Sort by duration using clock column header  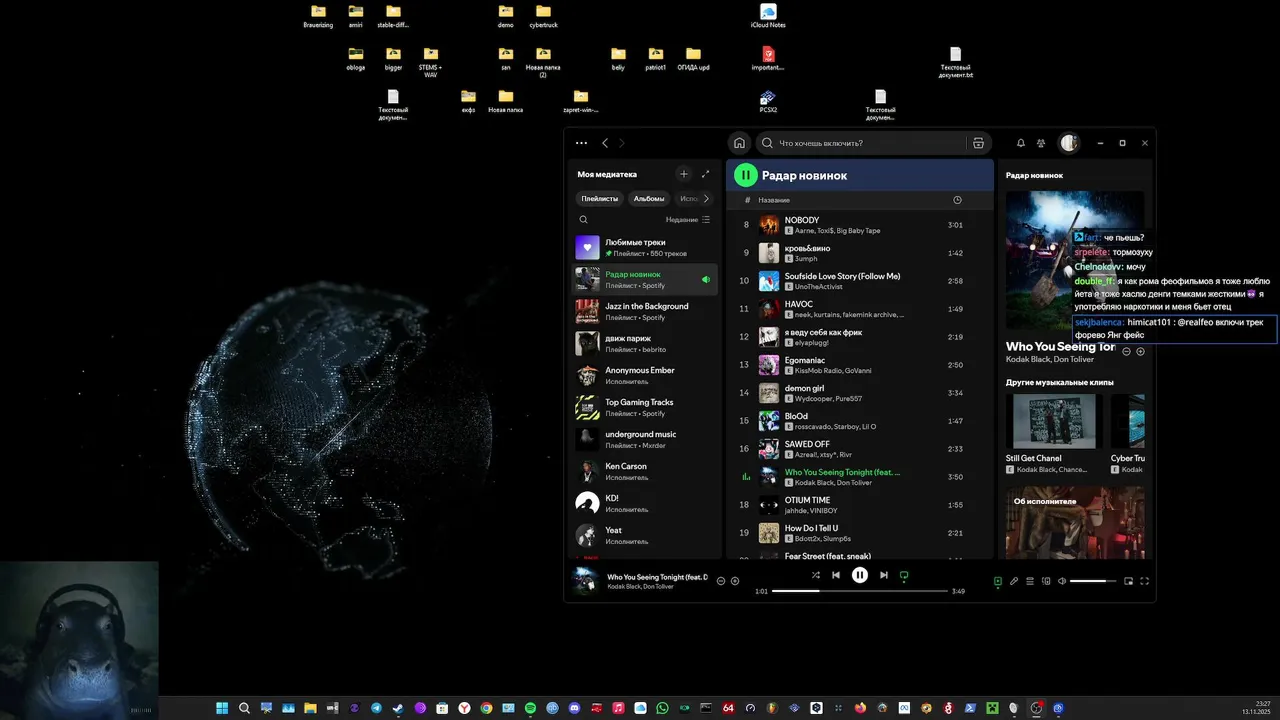click(x=957, y=200)
